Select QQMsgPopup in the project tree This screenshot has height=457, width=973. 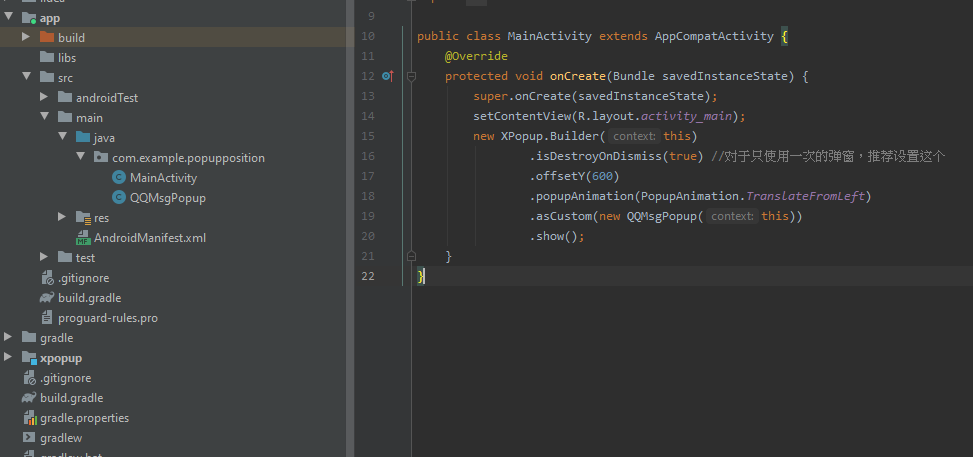(x=168, y=197)
